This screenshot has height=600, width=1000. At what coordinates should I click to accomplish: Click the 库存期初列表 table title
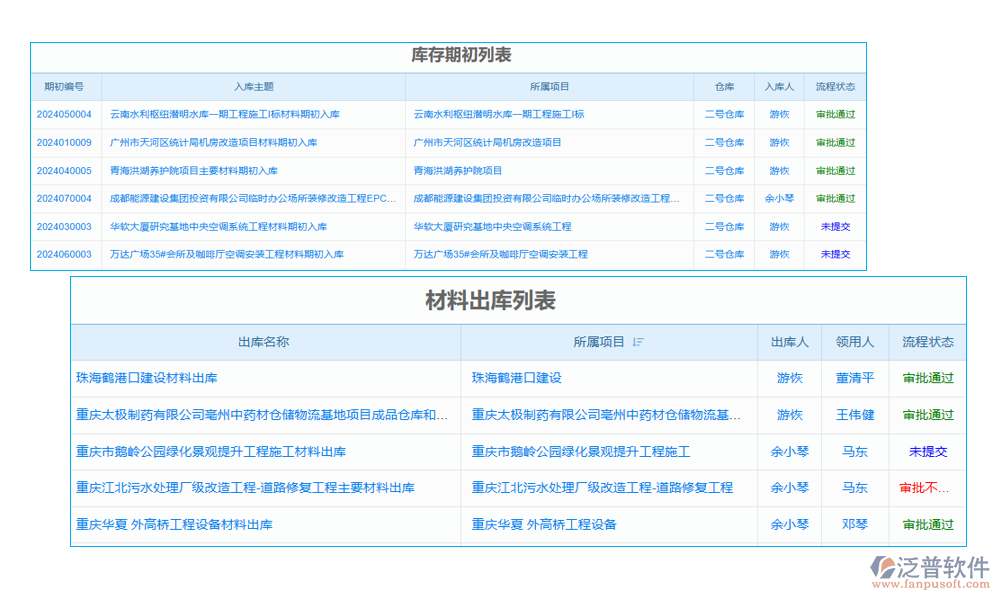[x=449, y=58]
